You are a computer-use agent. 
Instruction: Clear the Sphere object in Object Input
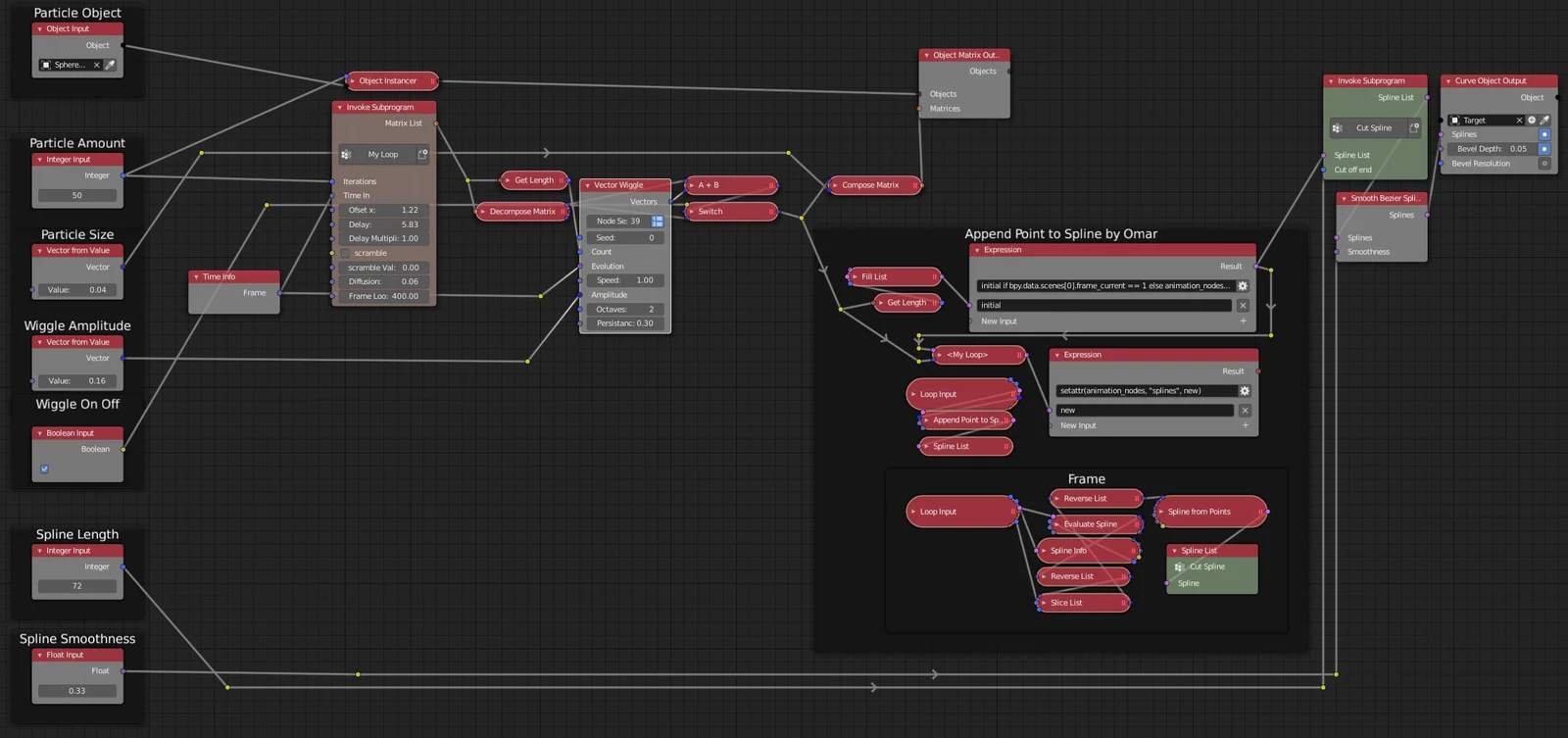click(96, 65)
